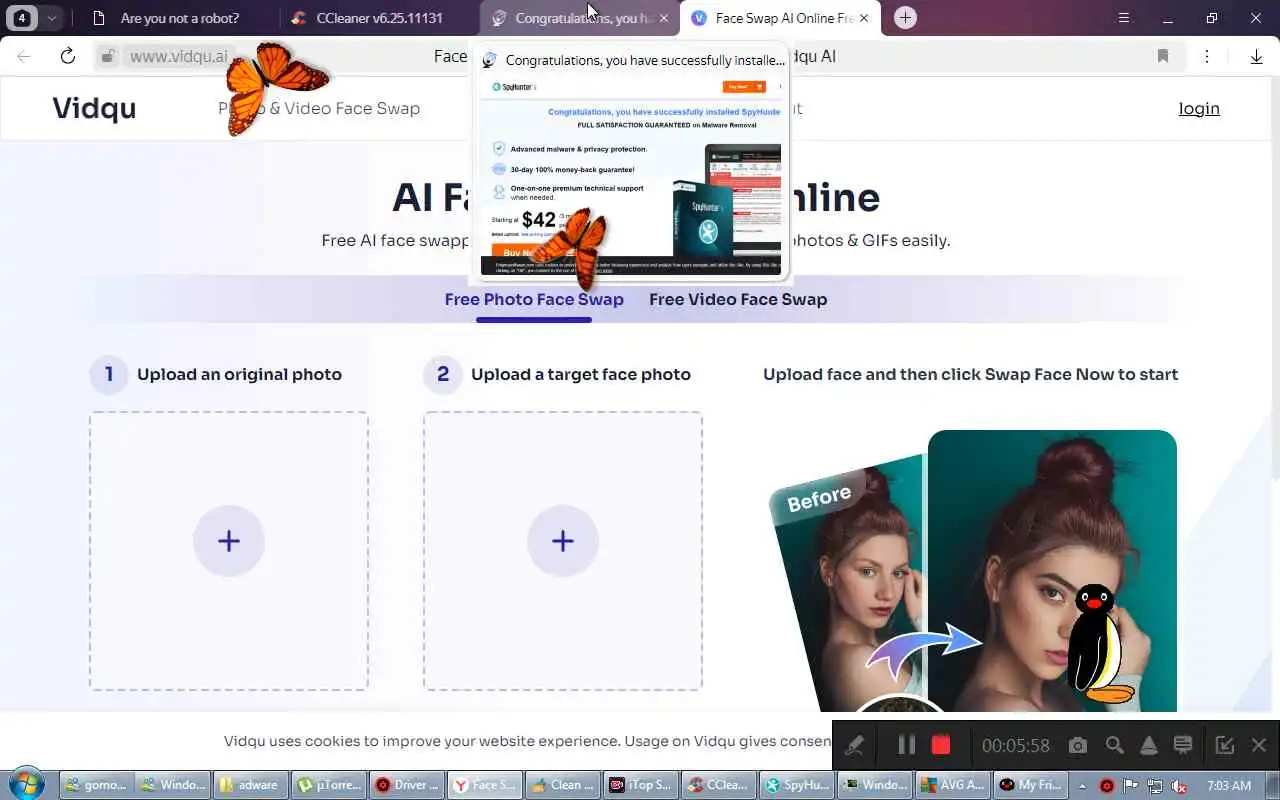Click the magnifier zoom icon in recorder bar

tap(1114, 745)
